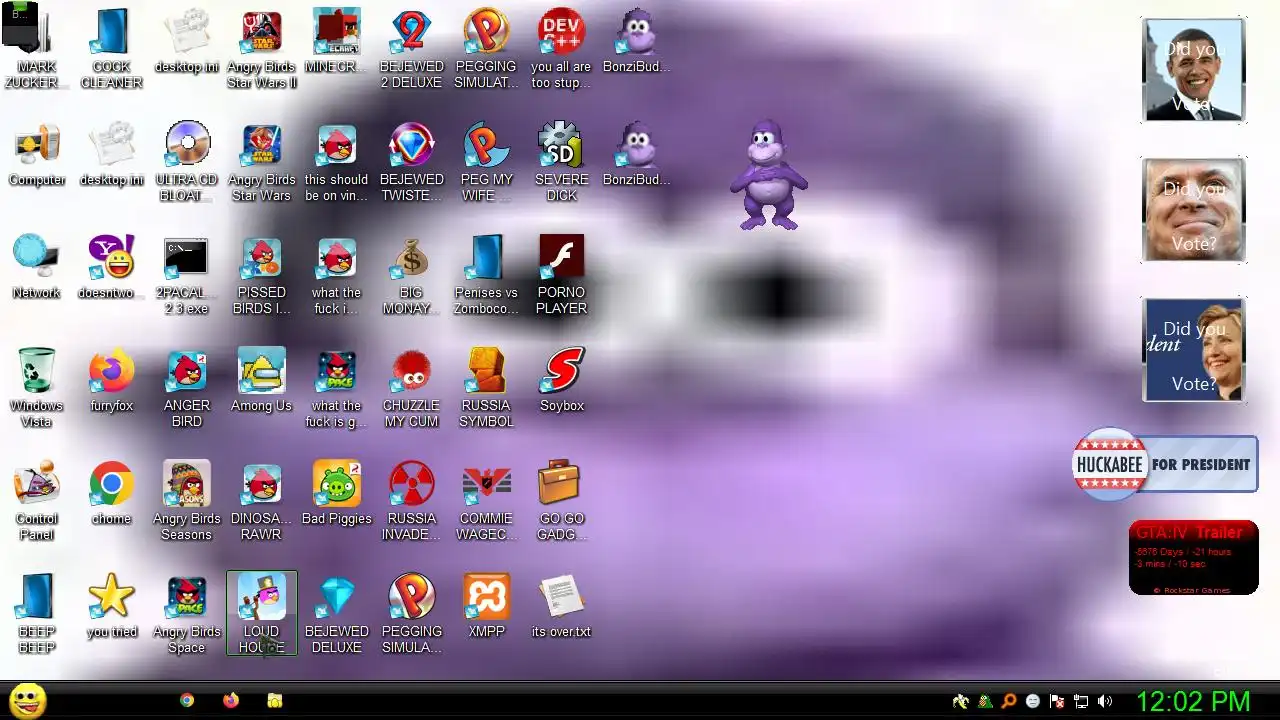Open the Flash Player shortcut icon
This screenshot has width=1280, height=720.
[x=562, y=276]
